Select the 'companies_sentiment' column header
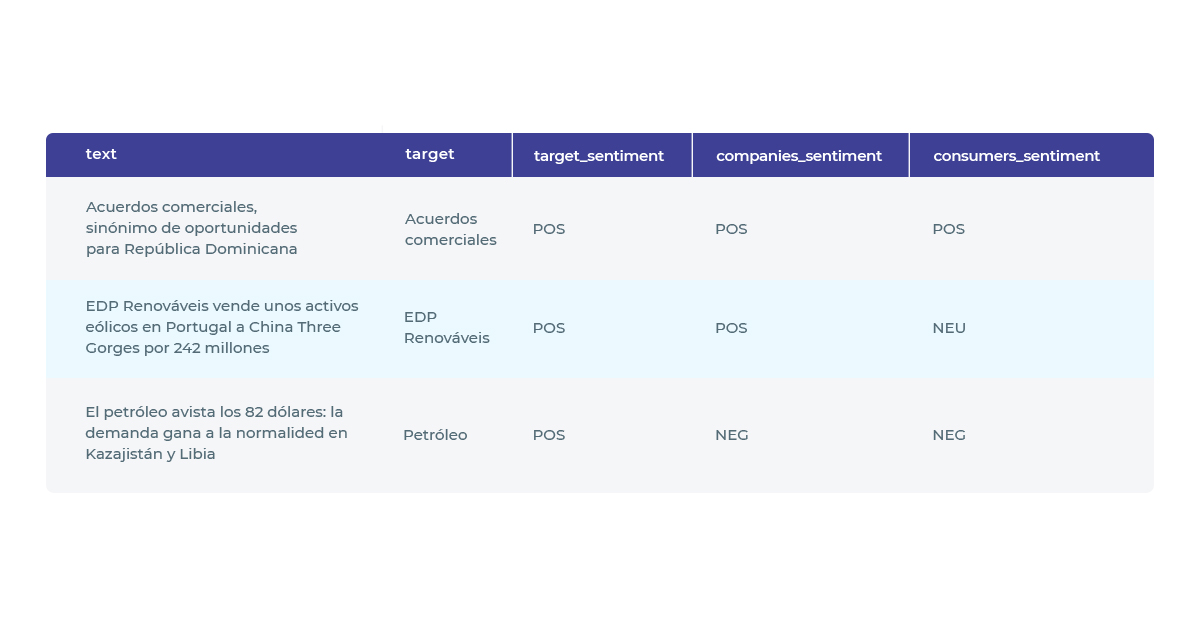 [799, 156]
